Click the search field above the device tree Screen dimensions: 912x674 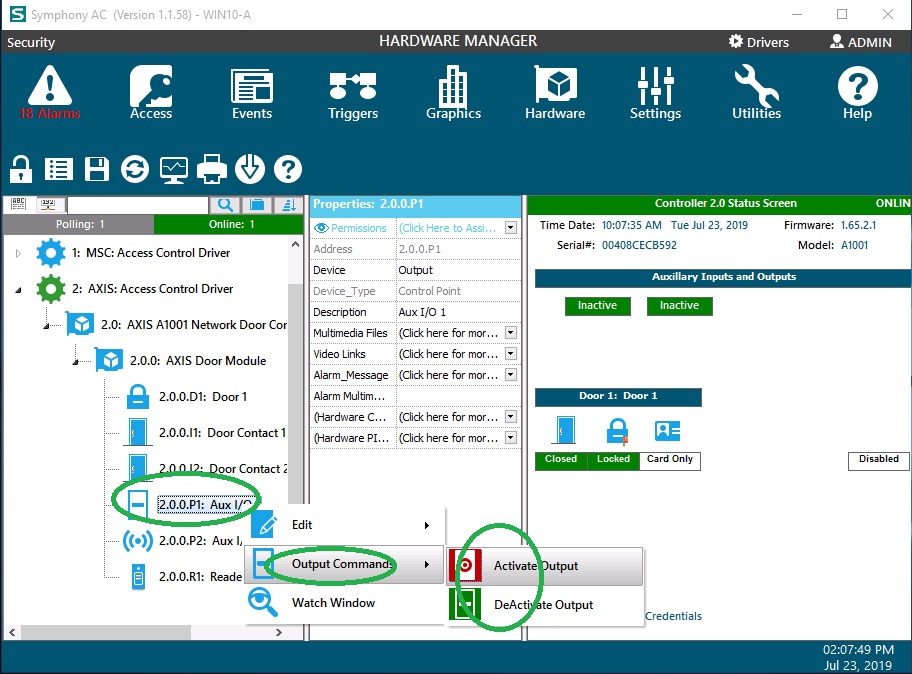pos(138,205)
